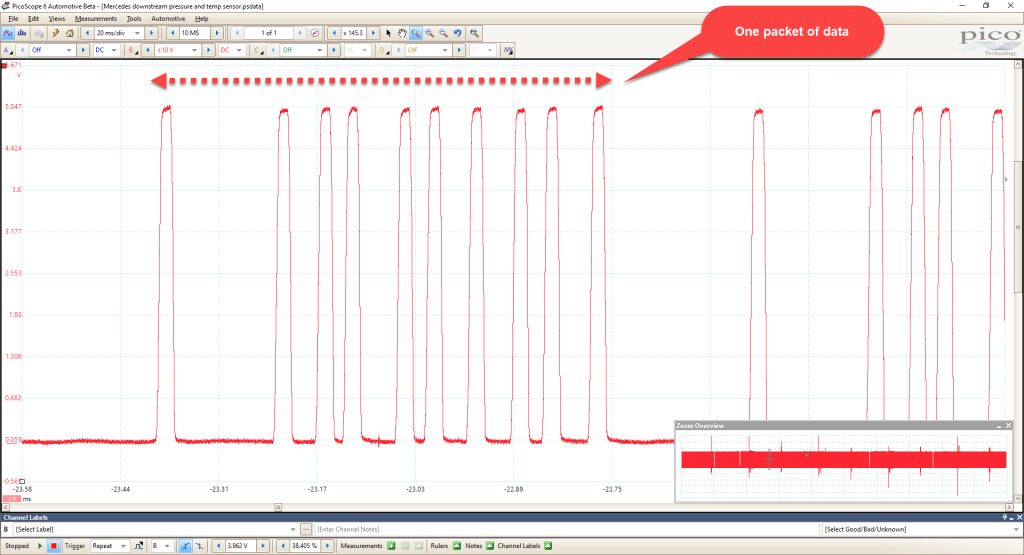Open Channel B DC coupling dropdown
1024x555 pixels.
232,50
